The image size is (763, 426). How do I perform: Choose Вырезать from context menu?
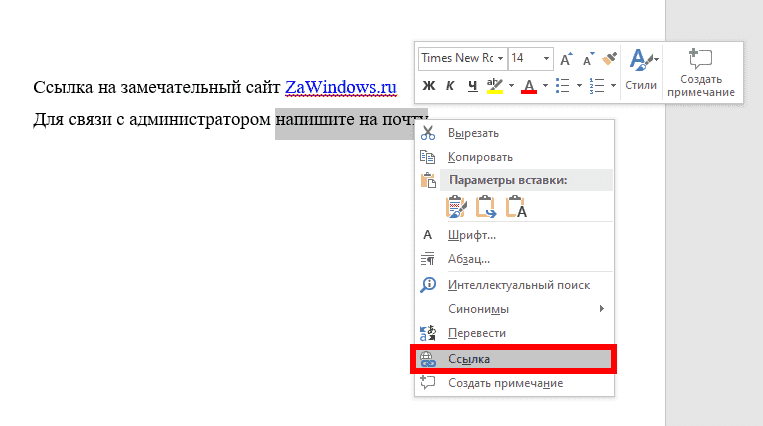pos(515,133)
